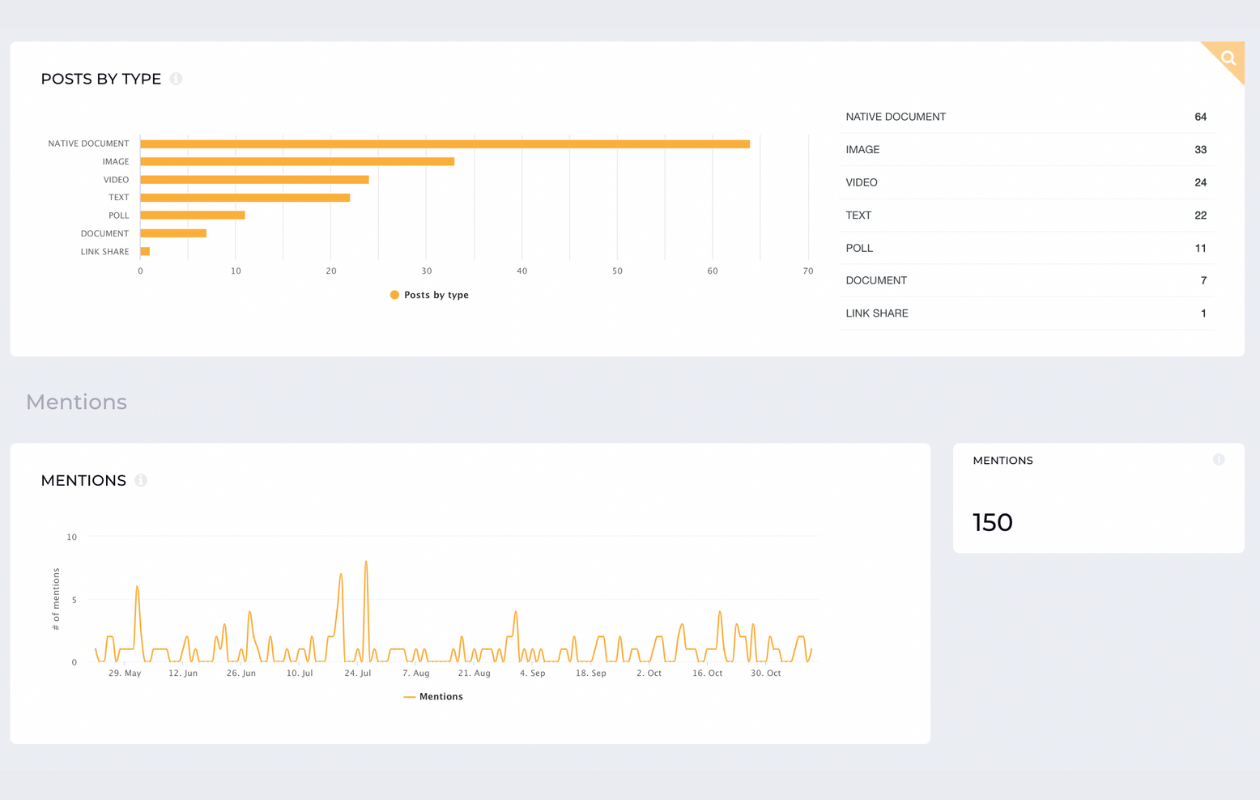Click the highest peak in the Mentions line chart
This screenshot has width=1260, height=800.
tap(366, 563)
